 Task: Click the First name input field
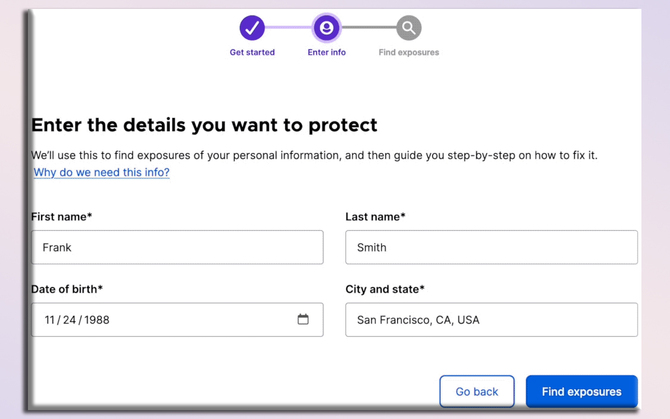[x=177, y=247]
